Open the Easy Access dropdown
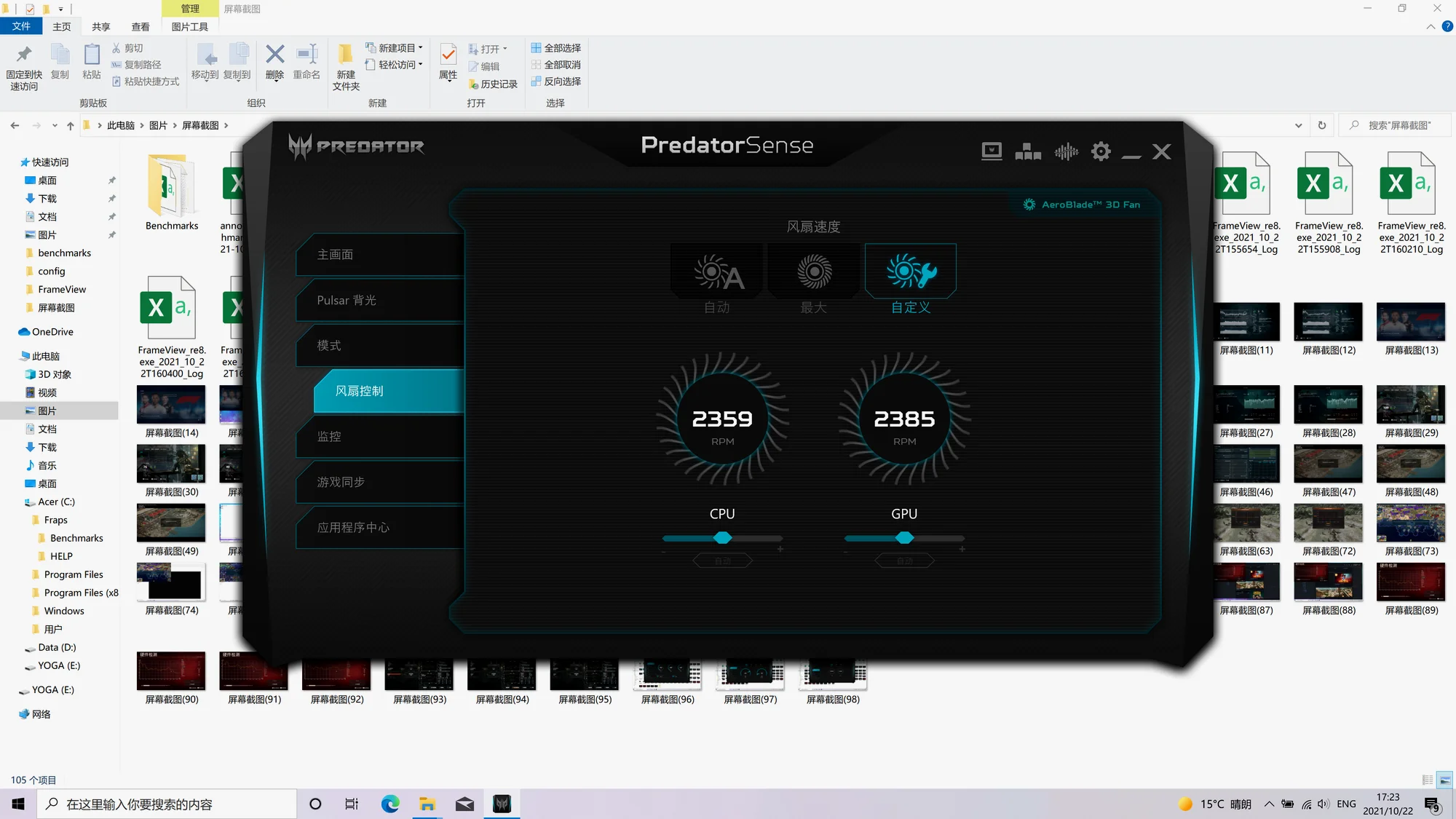The height and width of the screenshot is (819, 1456). (394, 65)
